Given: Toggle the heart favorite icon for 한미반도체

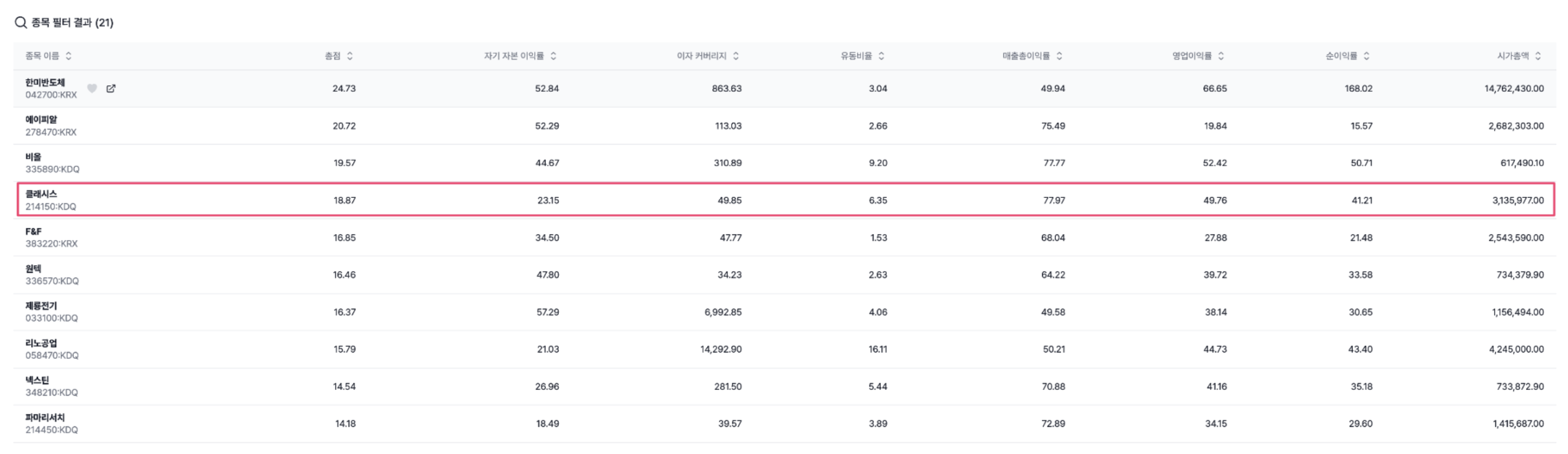Looking at the screenshot, I should click(92, 89).
